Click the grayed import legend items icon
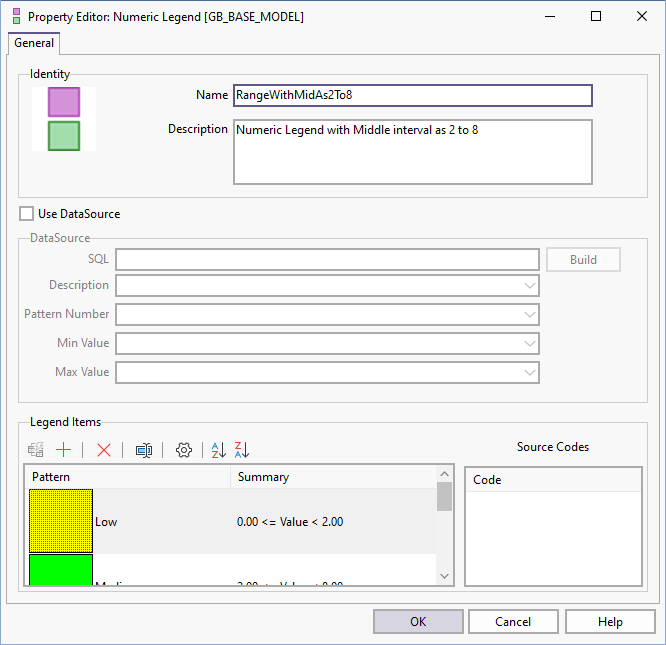Image resolution: width=666 pixels, height=645 pixels. pos(36,450)
